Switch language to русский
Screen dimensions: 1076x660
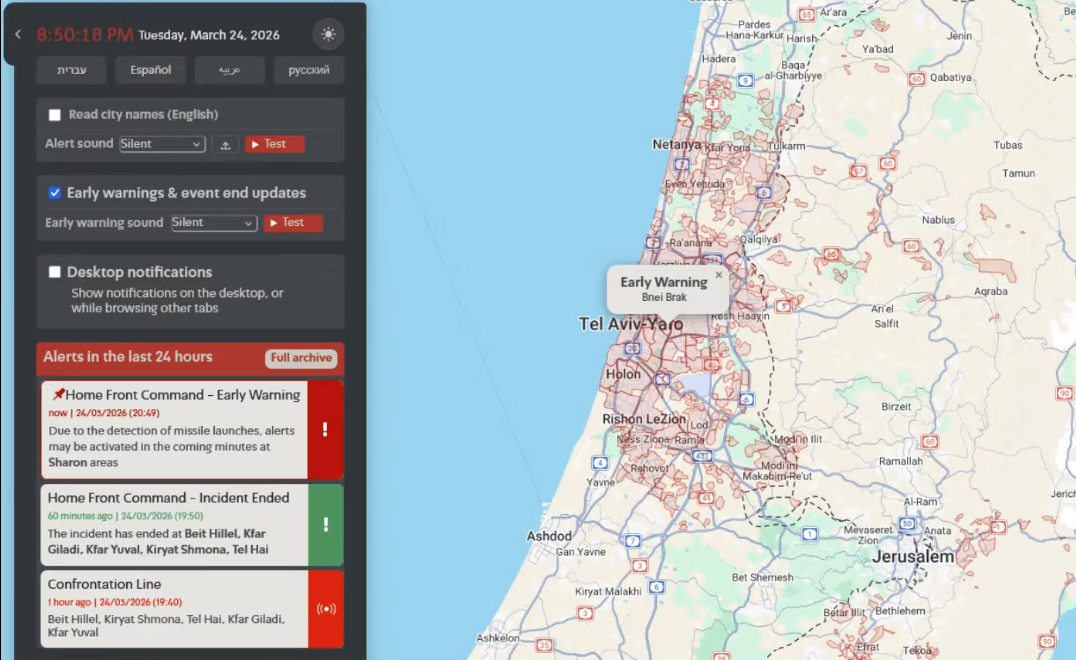click(309, 70)
